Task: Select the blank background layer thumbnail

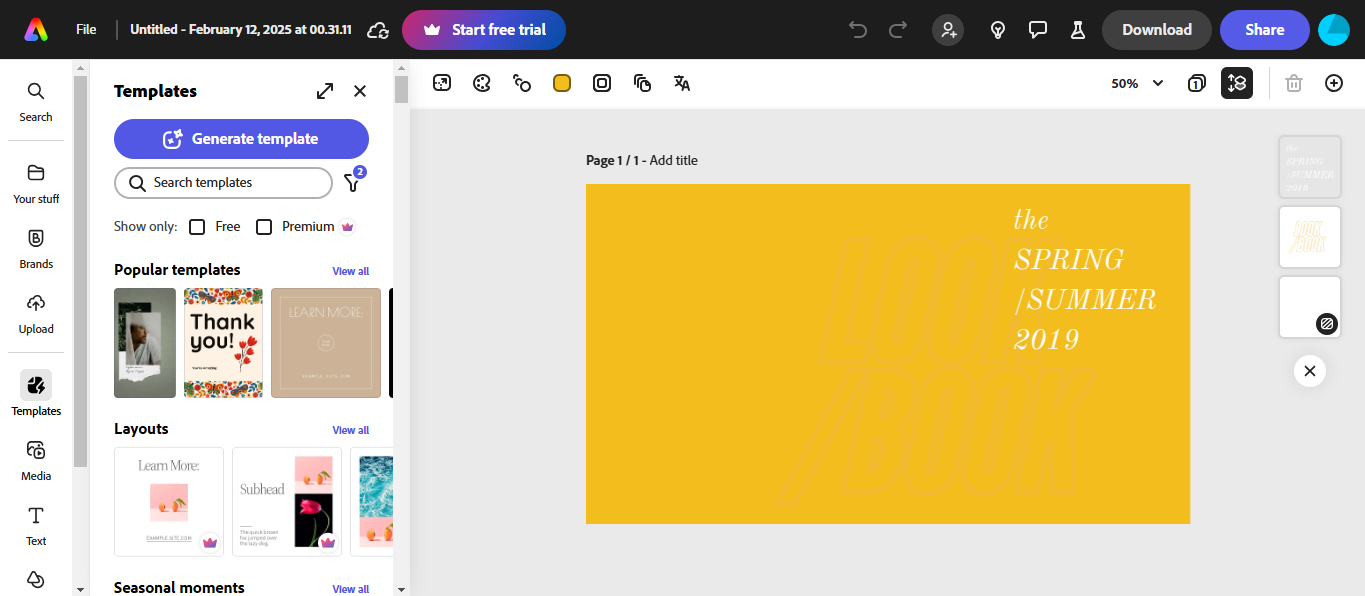Action: click(x=1310, y=307)
